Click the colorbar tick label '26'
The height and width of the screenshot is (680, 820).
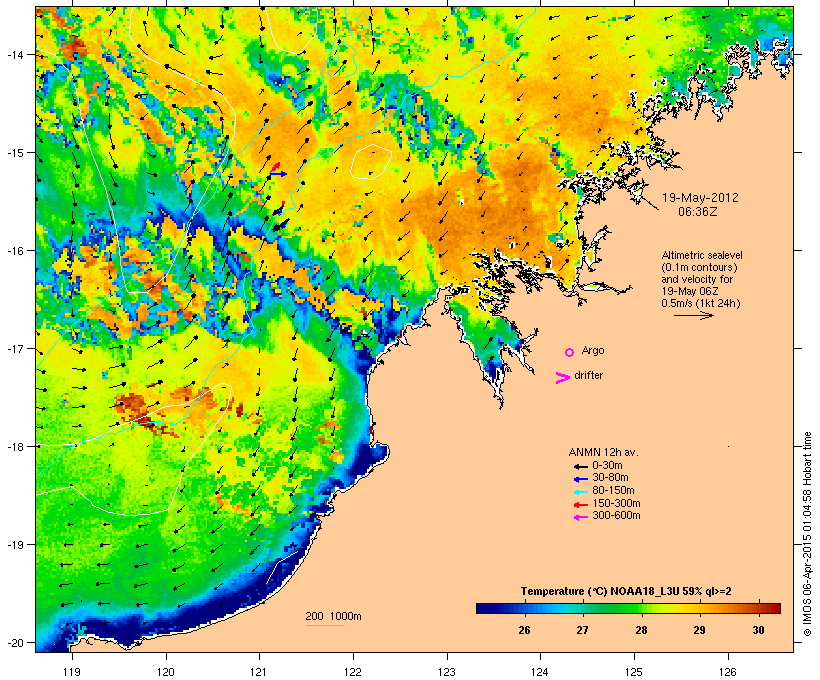[524, 630]
